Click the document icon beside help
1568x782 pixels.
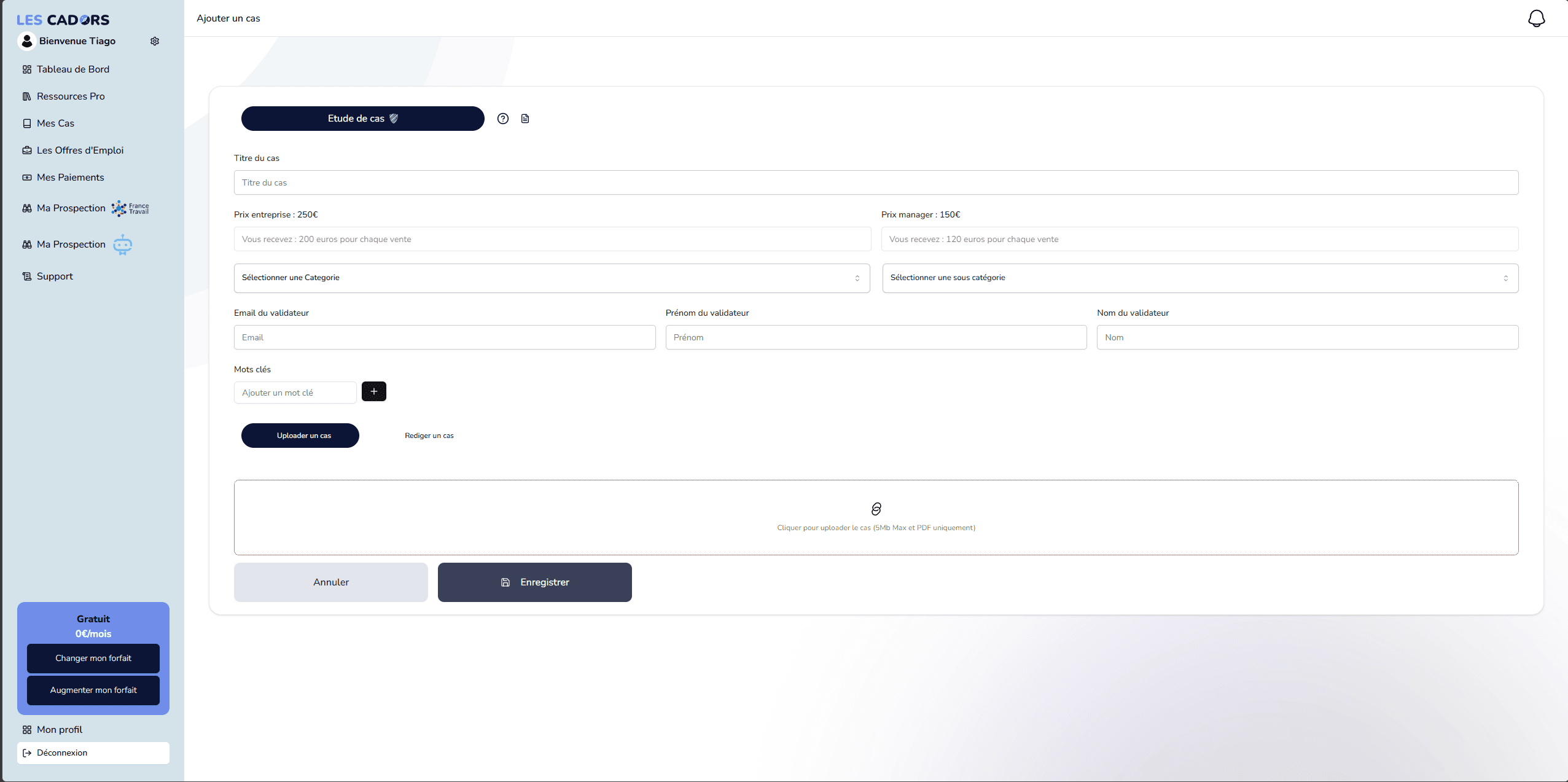pyautogui.click(x=525, y=119)
